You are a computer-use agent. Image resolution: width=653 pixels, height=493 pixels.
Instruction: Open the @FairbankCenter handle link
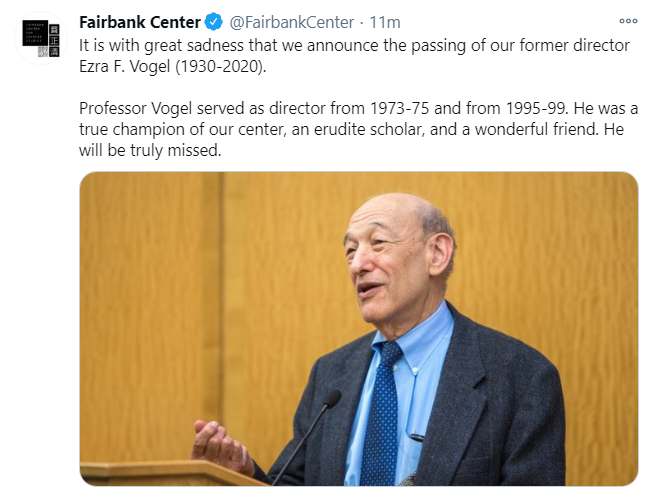pos(292,22)
